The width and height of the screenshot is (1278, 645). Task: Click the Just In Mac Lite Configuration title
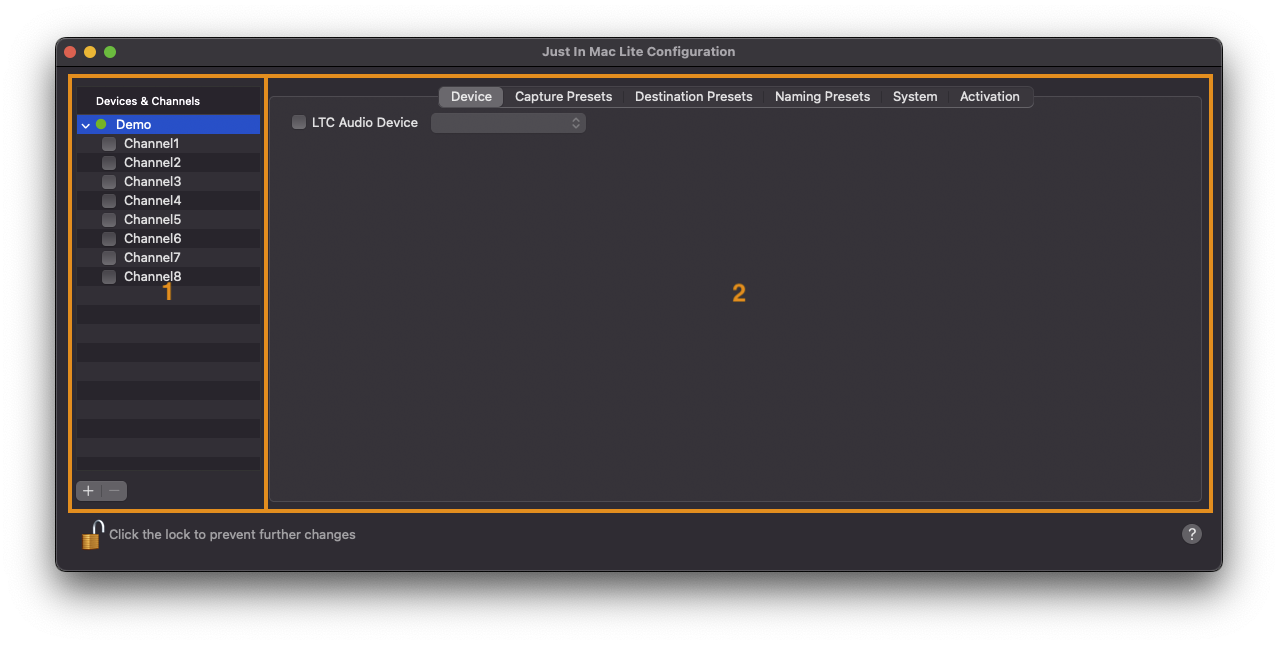[638, 51]
